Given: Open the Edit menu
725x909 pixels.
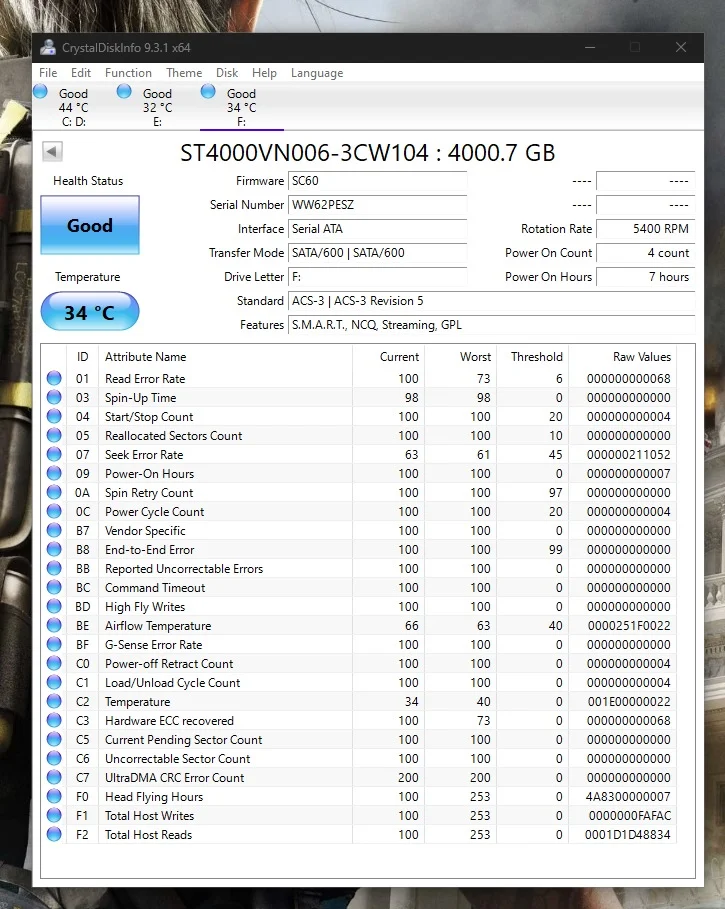Looking at the screenshot, I should [x=81, y=73].
